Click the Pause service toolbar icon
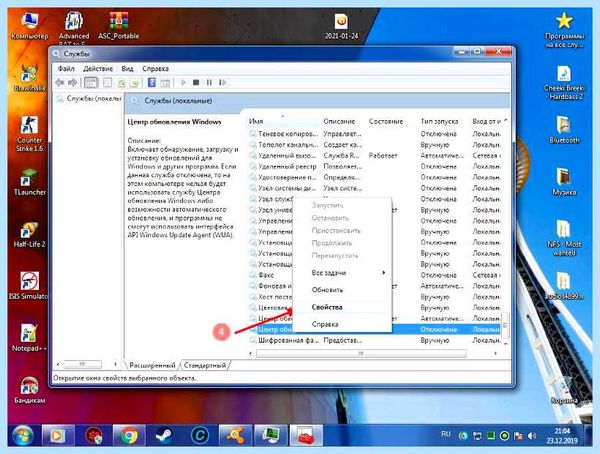 click(x=209, y=82)
